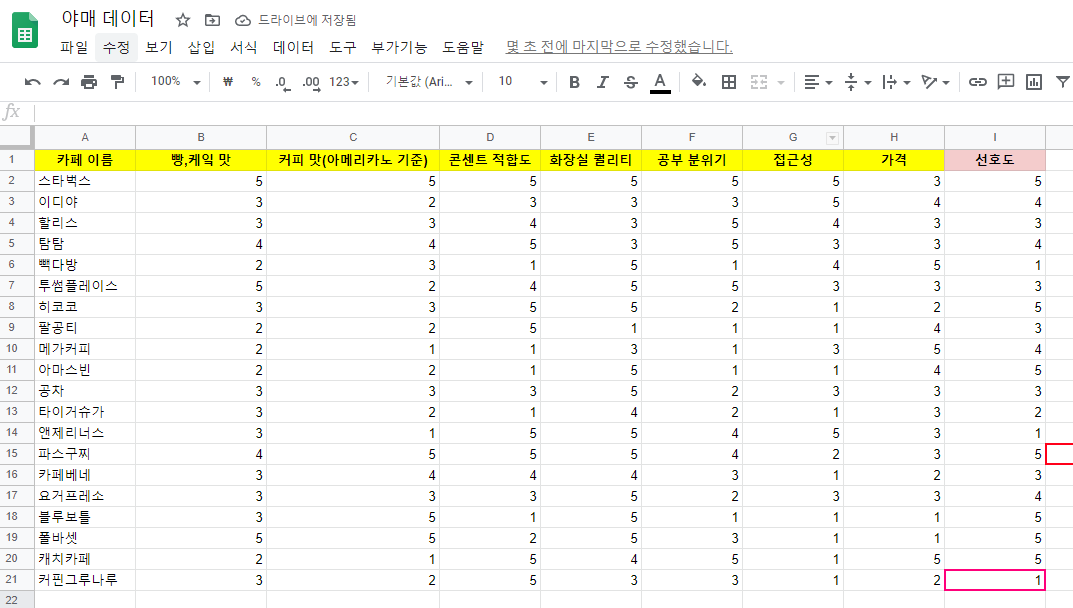
Task: Click the document title 야매 데이터
Action: (108, 18)
